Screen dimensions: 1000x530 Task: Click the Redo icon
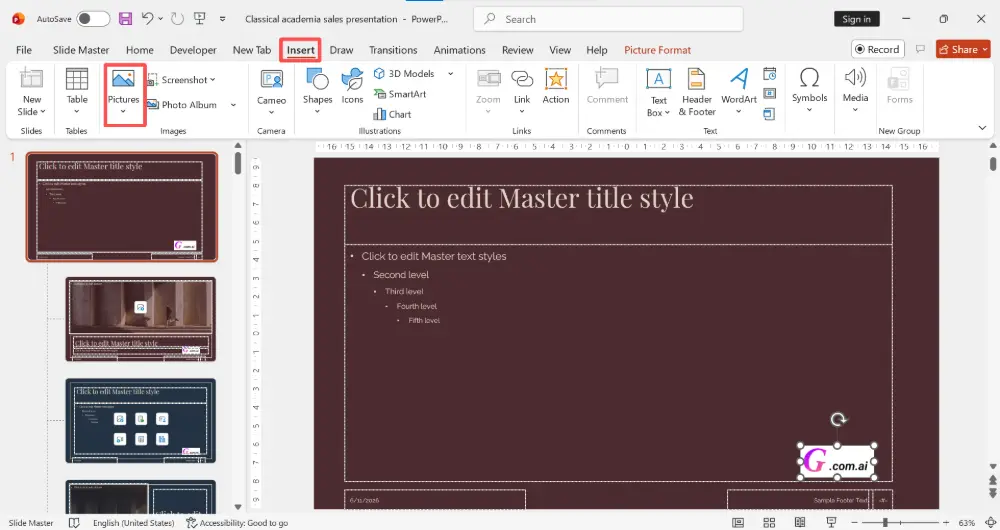pos(177,19)
